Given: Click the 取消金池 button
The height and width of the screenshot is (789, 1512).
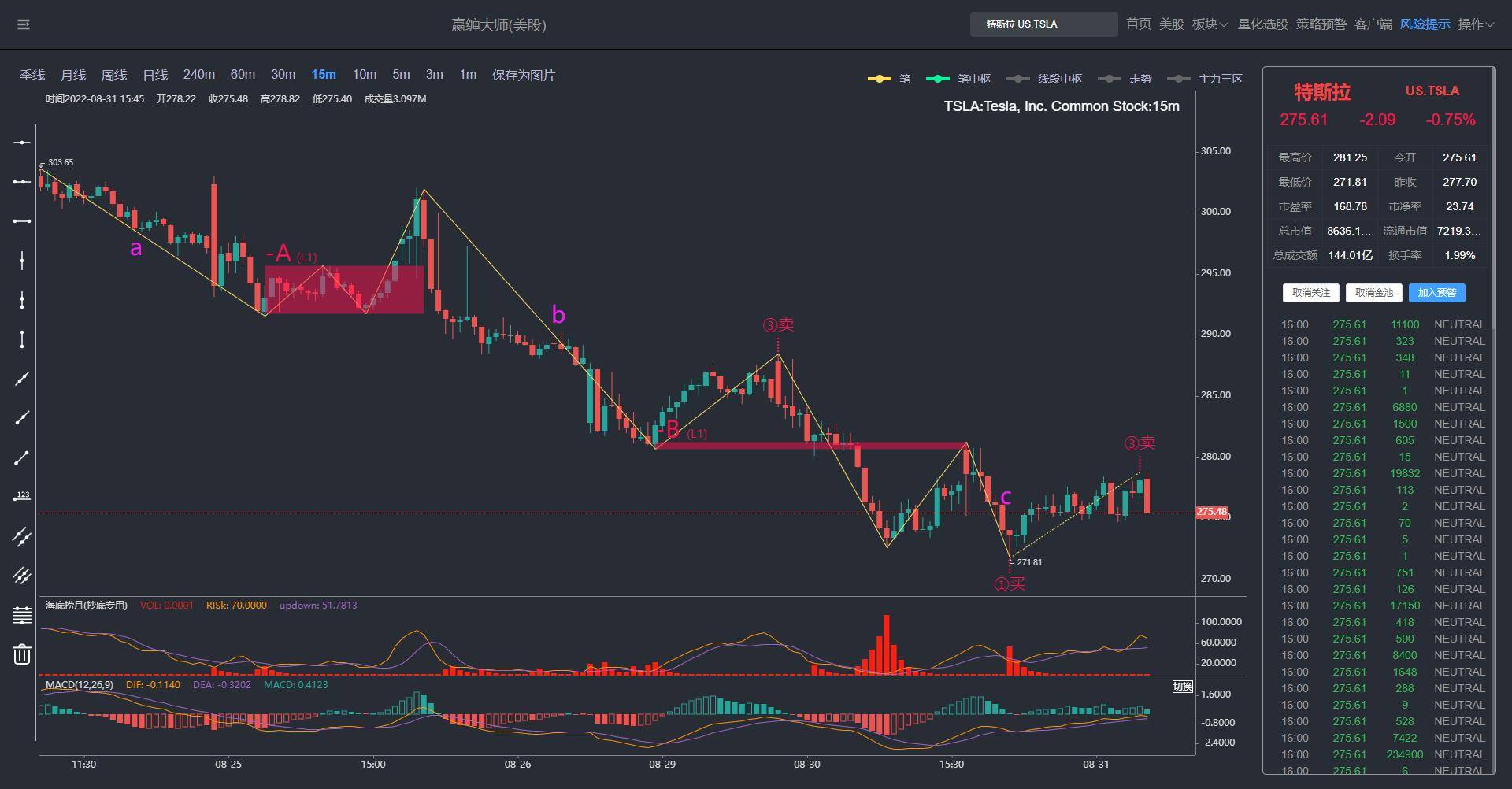Looking at the screenshot, I should click(x=1374, y=293).
